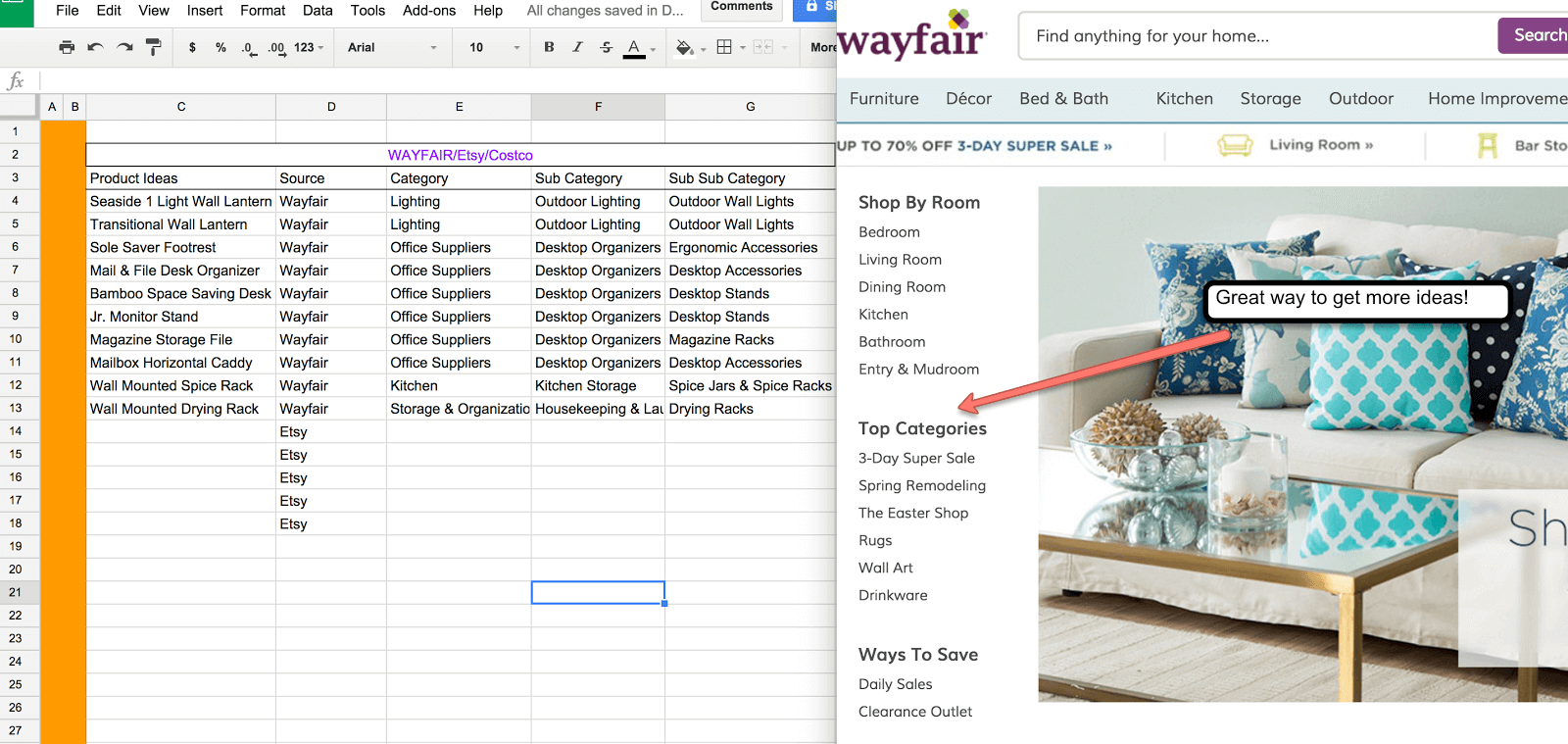Open the View menu
Viewport: 1568px width, 744px height.
pyautogui.click(x=154, y=11)
